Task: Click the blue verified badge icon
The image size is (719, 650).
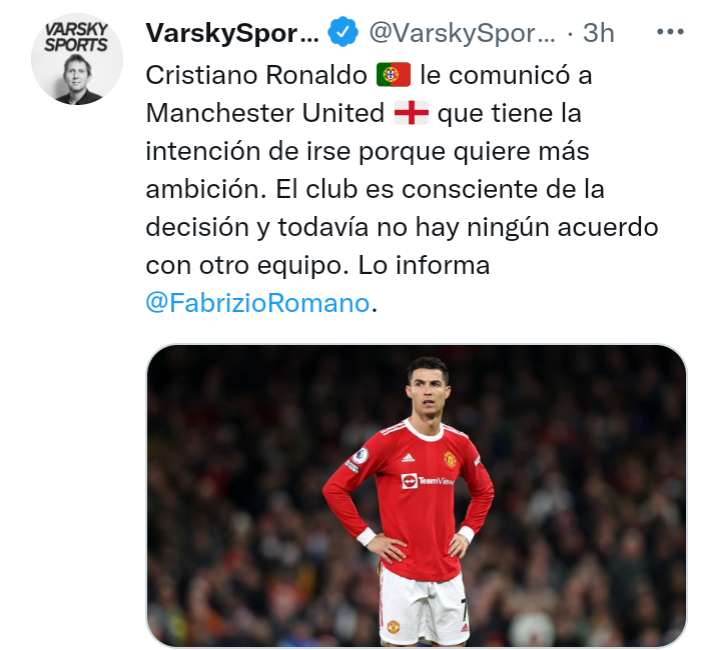Action: pos(343,32)
